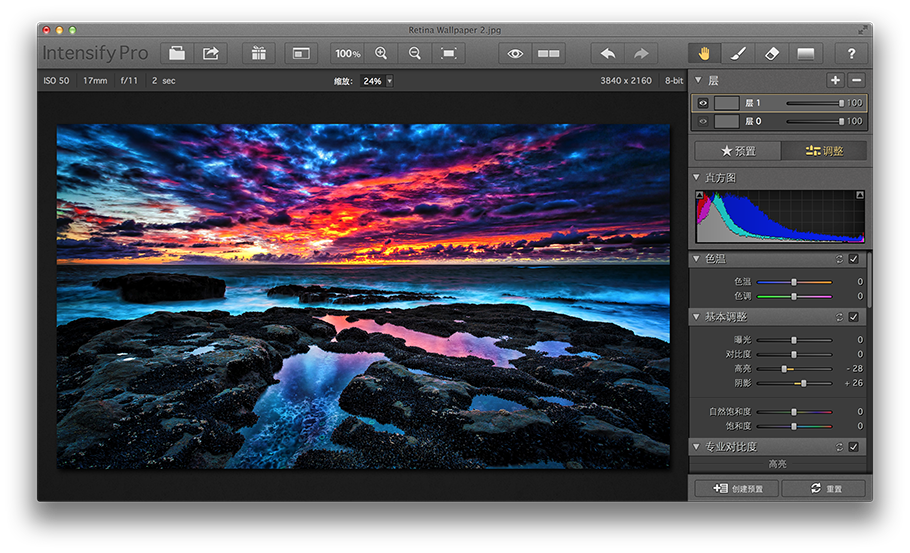Click the 重置 reset button
910x553 pixels.
pos(824,489)
